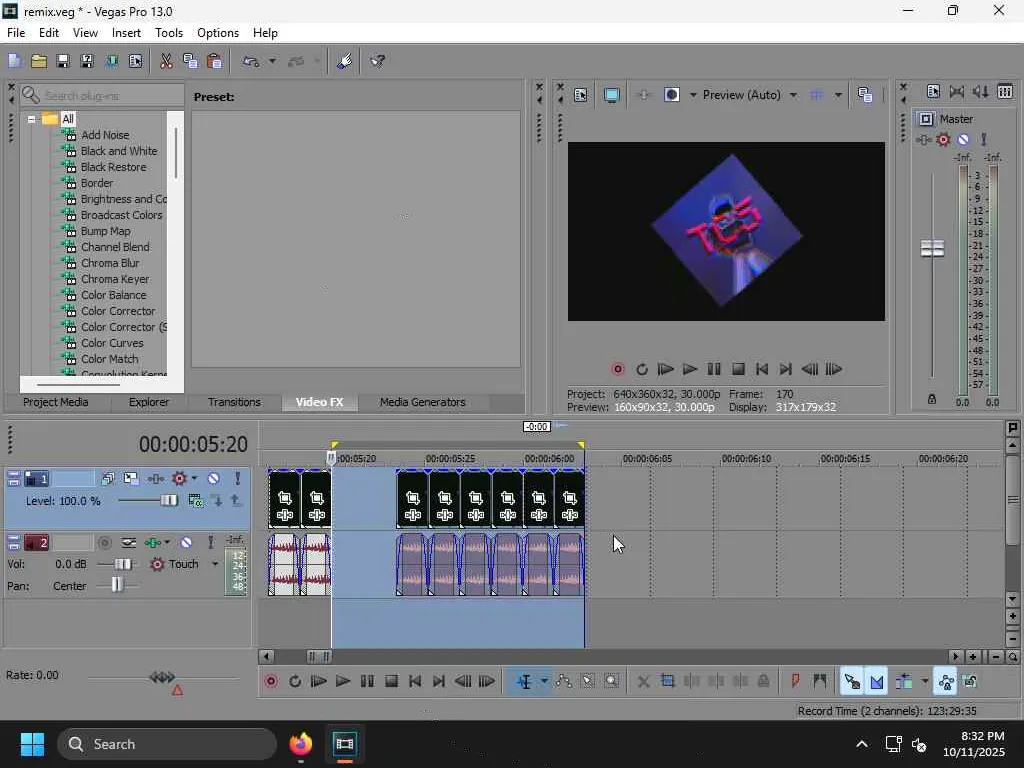Click the What's This help icon
Image resolution: width=1024 pixels, height=768 pixels.
(x=377, y=61)
